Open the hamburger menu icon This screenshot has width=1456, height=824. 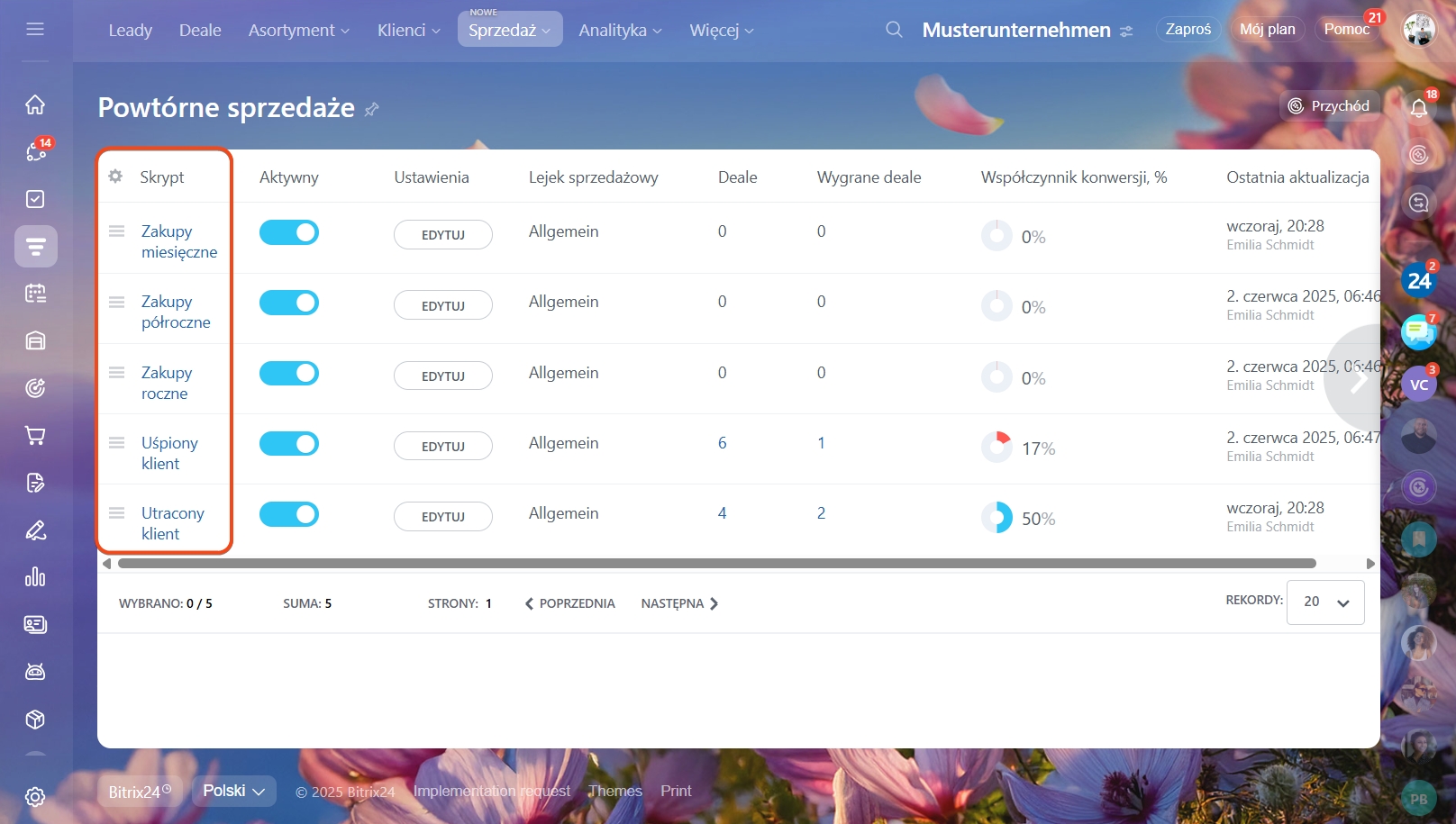click(x=35, y=29)
